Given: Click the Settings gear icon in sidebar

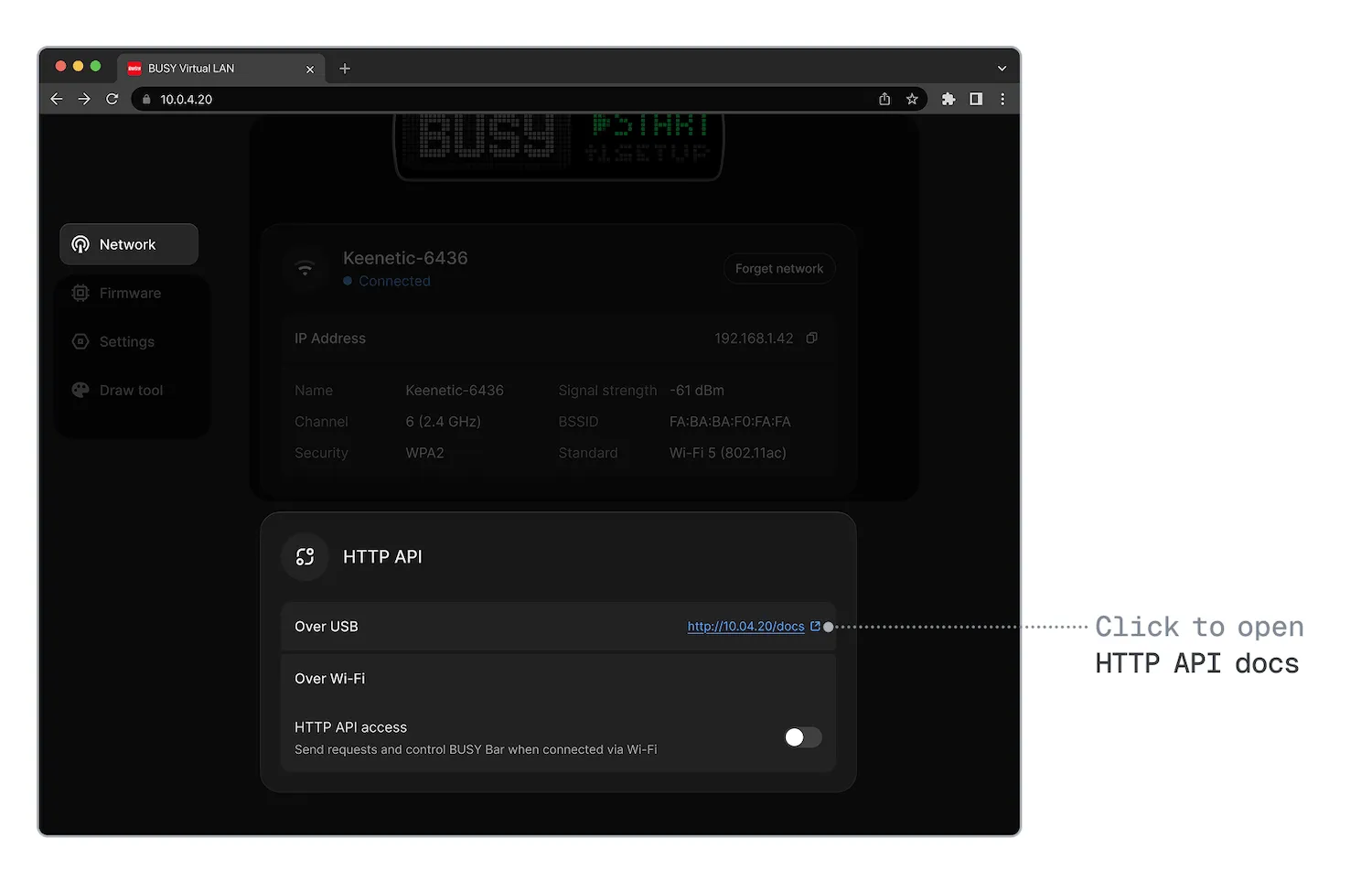Looking at the screenshot, I should 80,341.
